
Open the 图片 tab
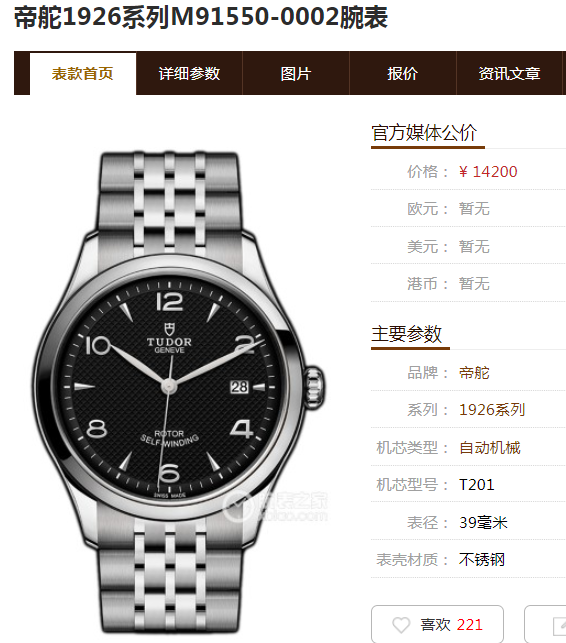click(x=296, y=74)
